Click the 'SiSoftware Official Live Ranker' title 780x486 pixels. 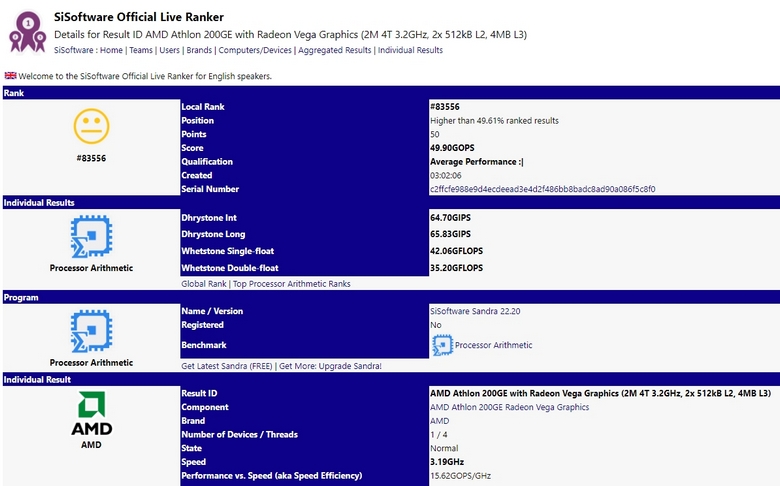139,17
